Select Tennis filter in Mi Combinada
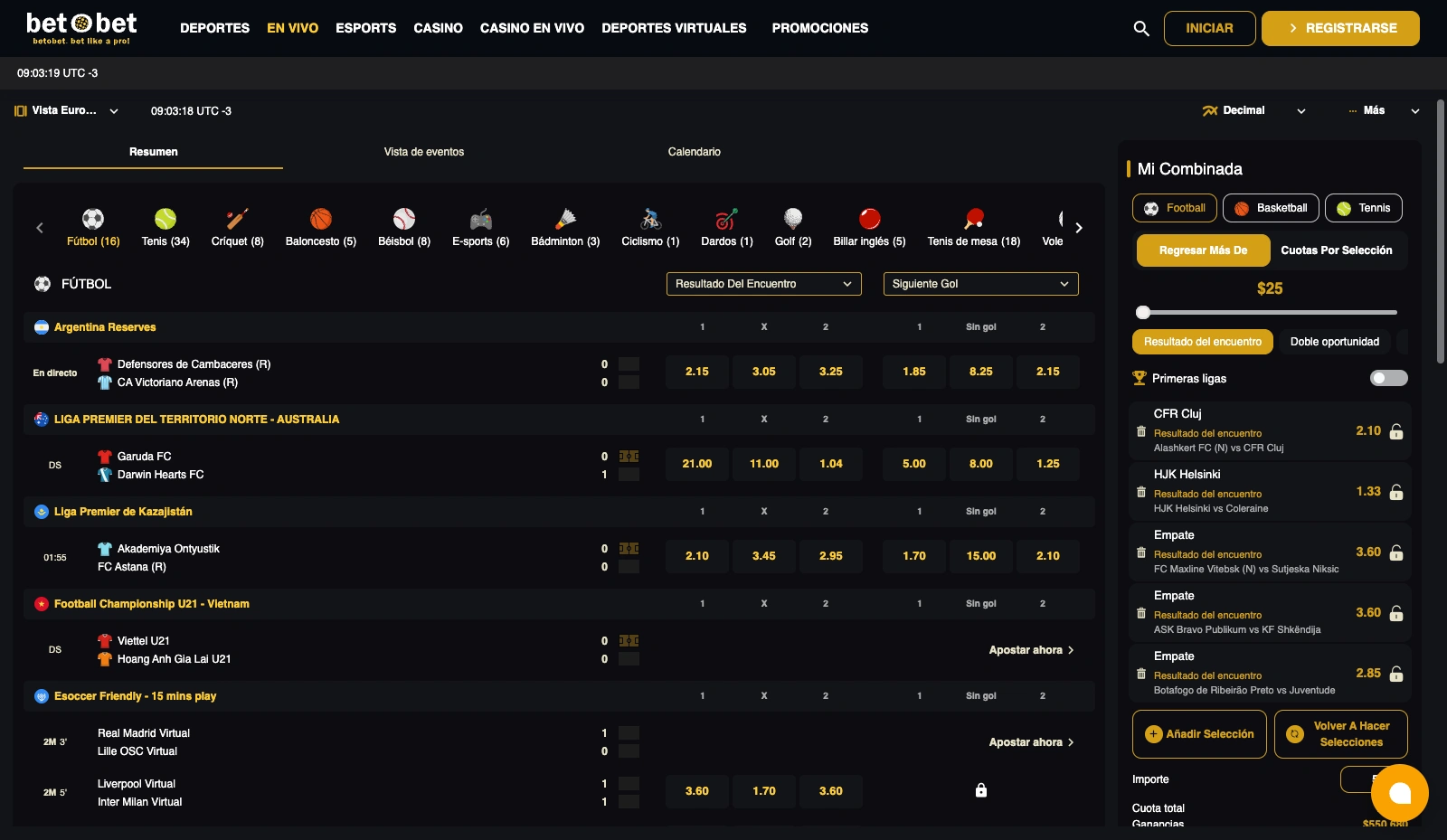The image size is (1447, 840). coord(1364,208)
